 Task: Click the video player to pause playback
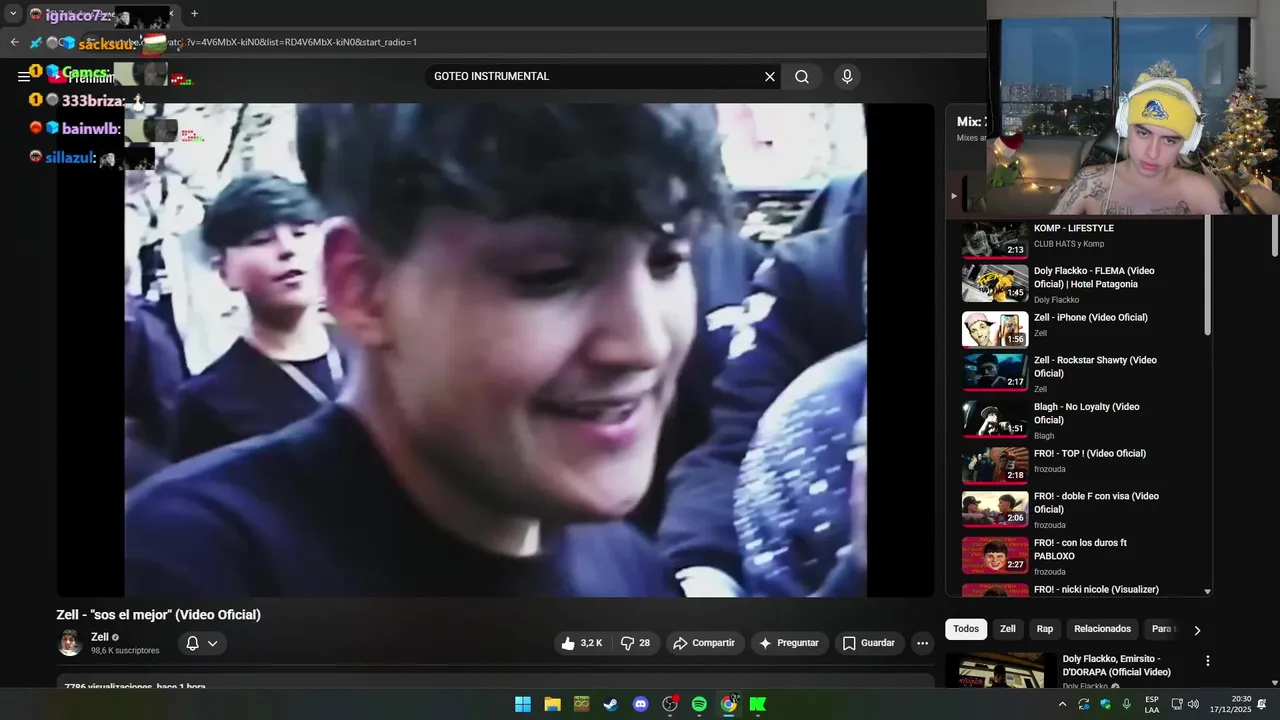pyautogui.click(x=495, y=350)
